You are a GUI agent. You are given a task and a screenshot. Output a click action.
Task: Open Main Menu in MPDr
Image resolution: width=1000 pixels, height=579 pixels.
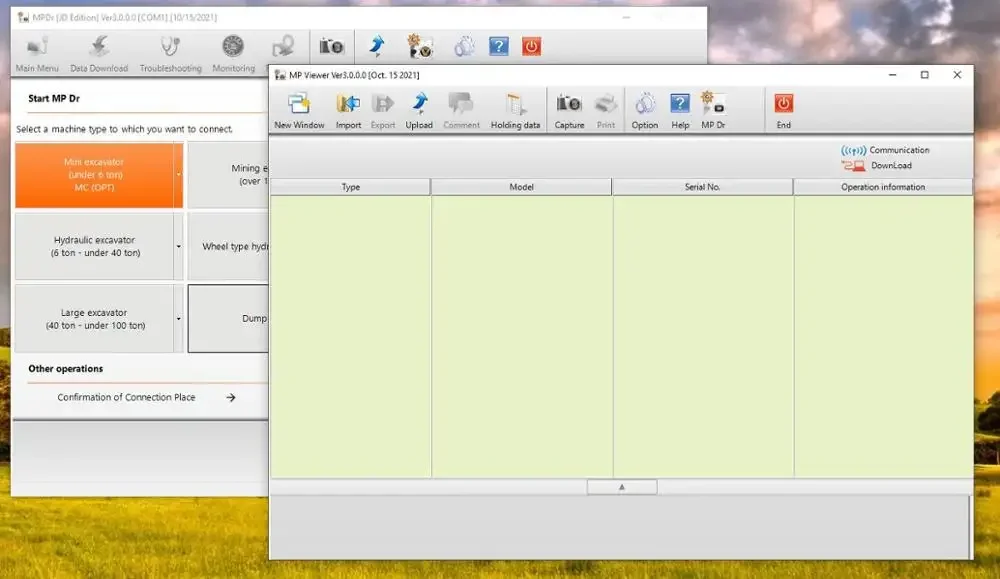point(36,46)
